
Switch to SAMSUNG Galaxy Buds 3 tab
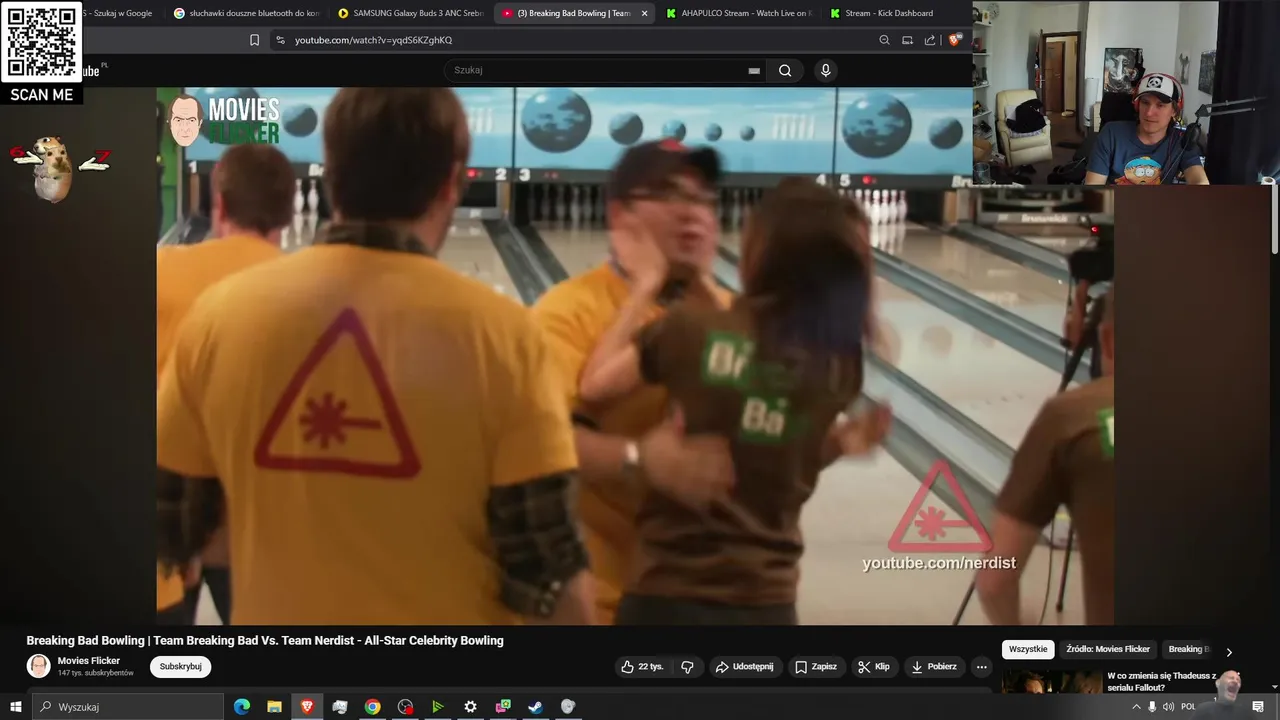[410, 13]
